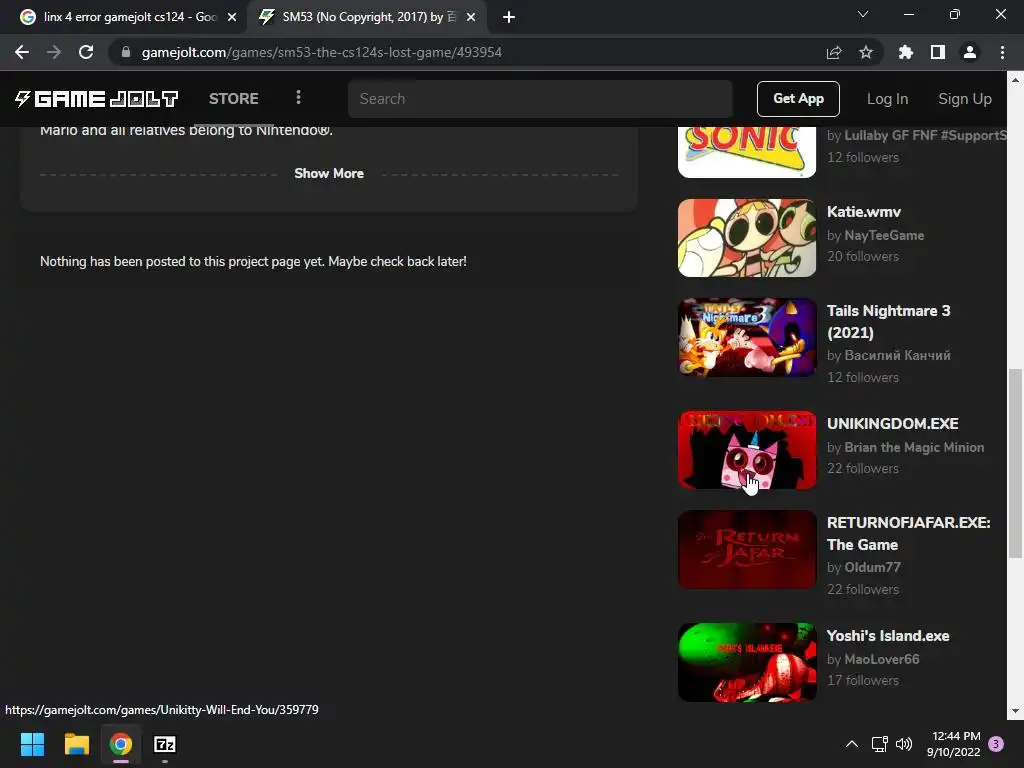
Task: Click the Log In link
Action: (888, 99)
